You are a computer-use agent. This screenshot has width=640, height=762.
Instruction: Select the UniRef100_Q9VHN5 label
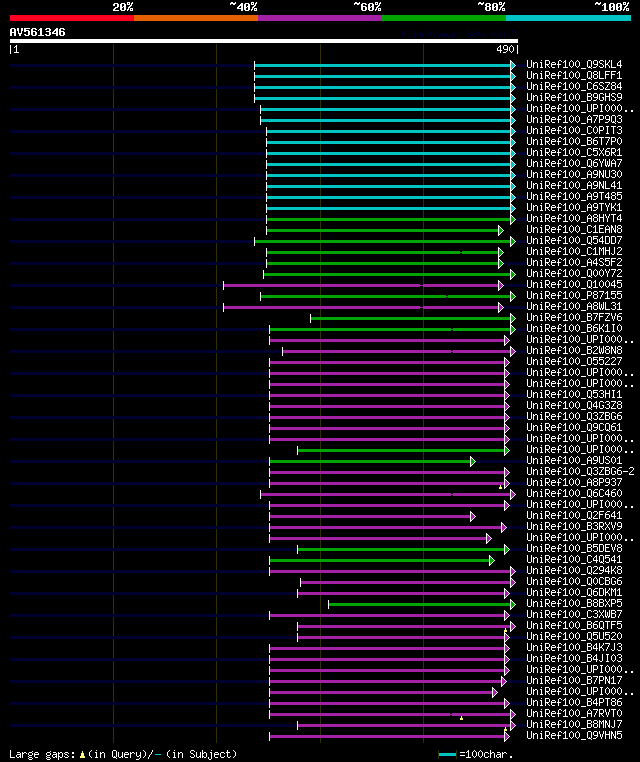pos(574,735)
